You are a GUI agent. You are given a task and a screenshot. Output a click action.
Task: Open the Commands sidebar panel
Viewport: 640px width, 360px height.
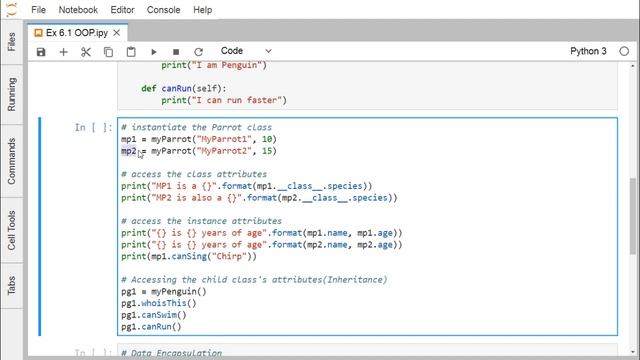tap(11, 161)
